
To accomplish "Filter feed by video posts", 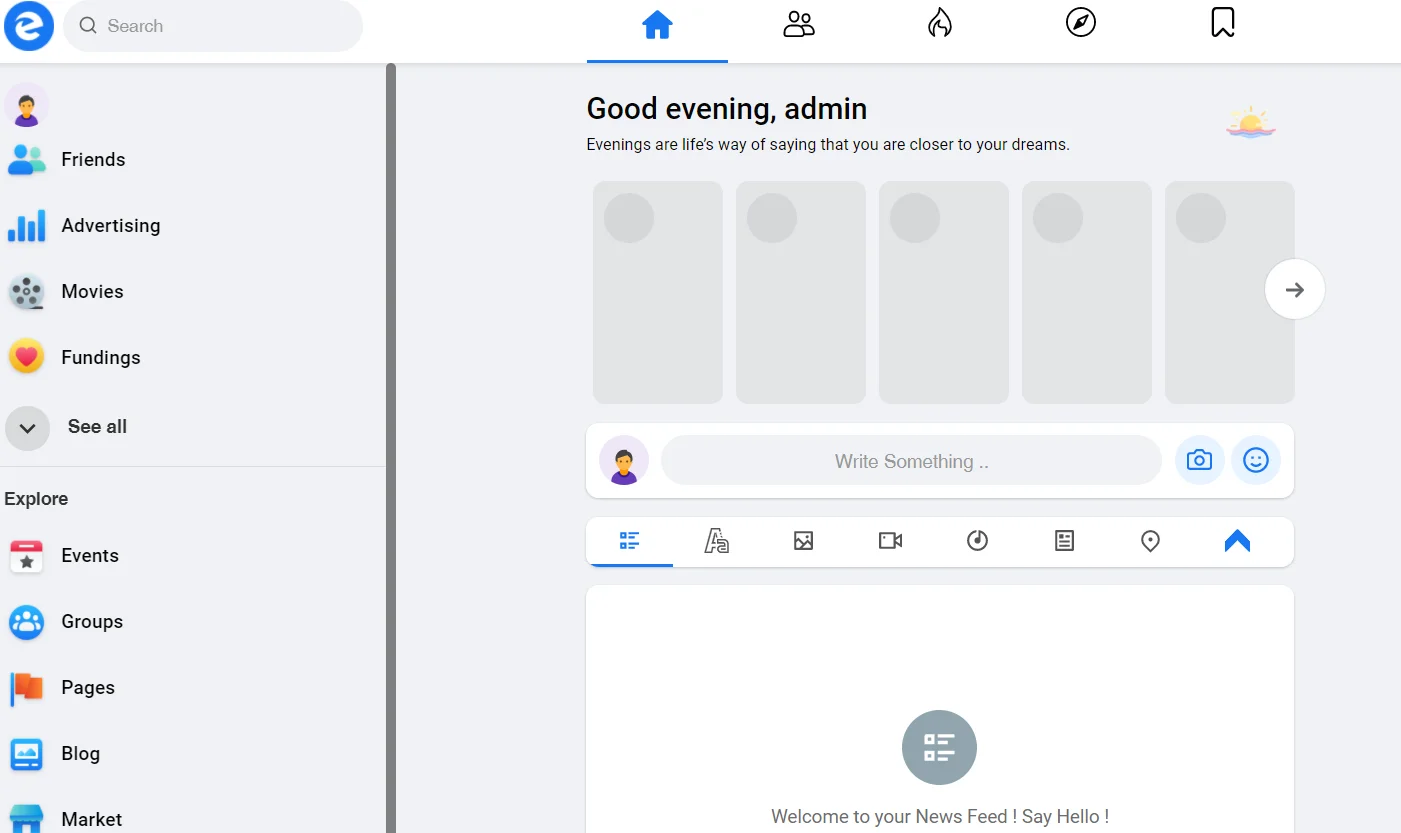I will click(890, 541).
